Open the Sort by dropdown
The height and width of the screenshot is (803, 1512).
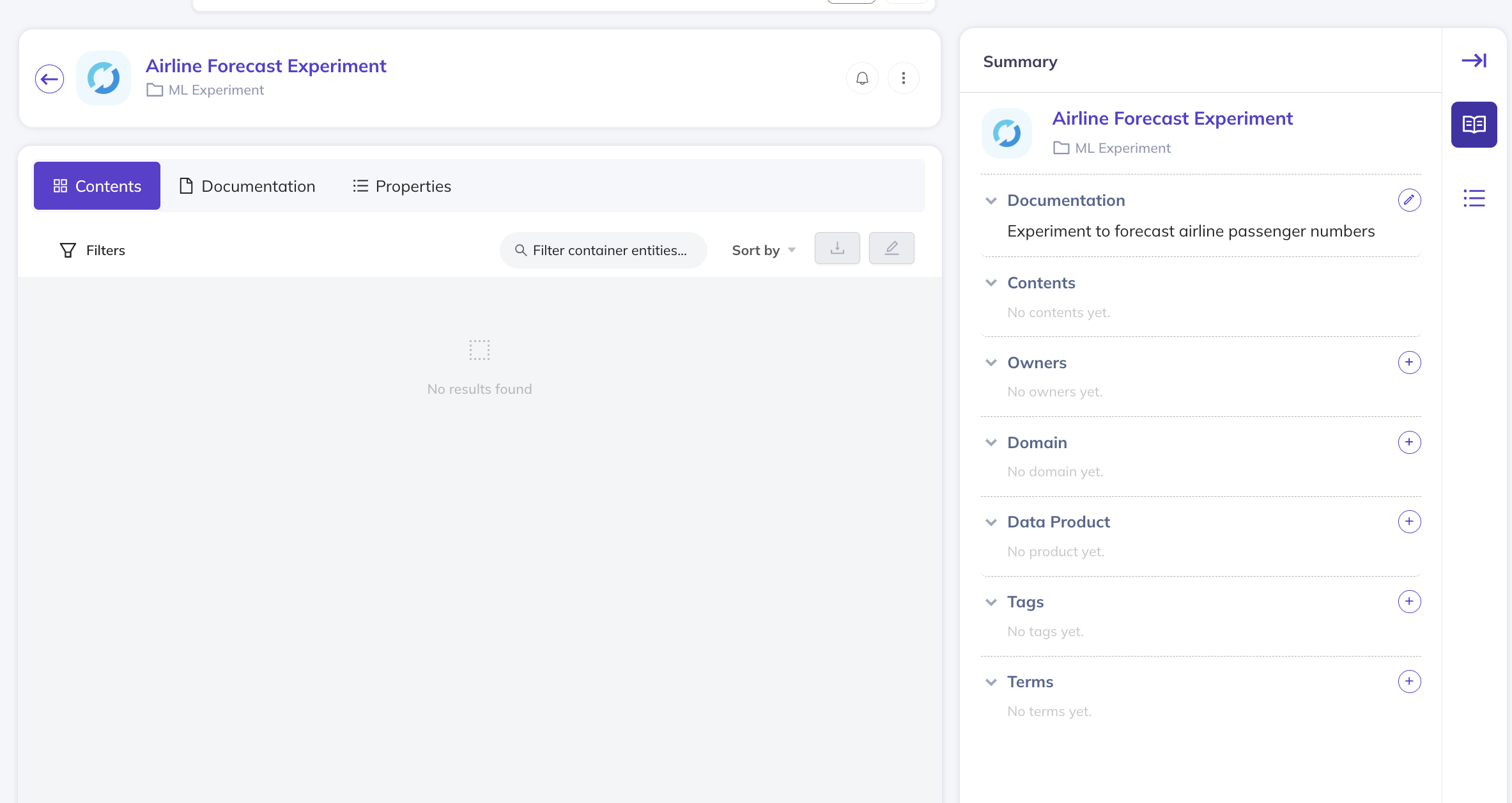[x=764, y=251]
